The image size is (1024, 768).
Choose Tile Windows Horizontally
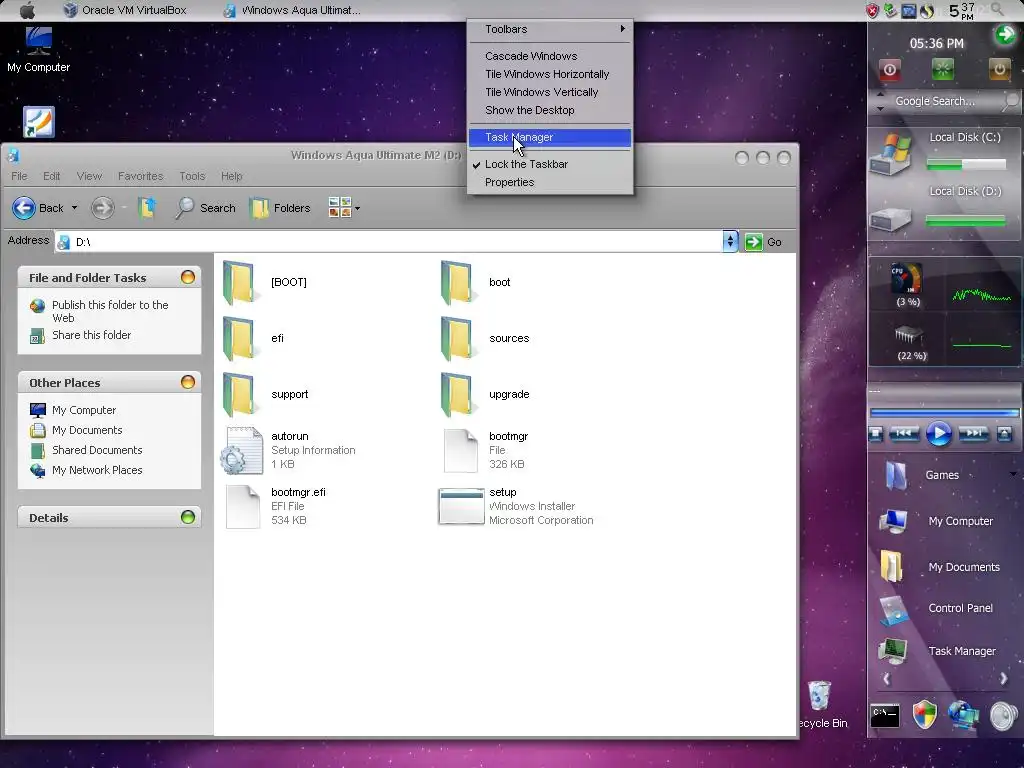point(550,74)
